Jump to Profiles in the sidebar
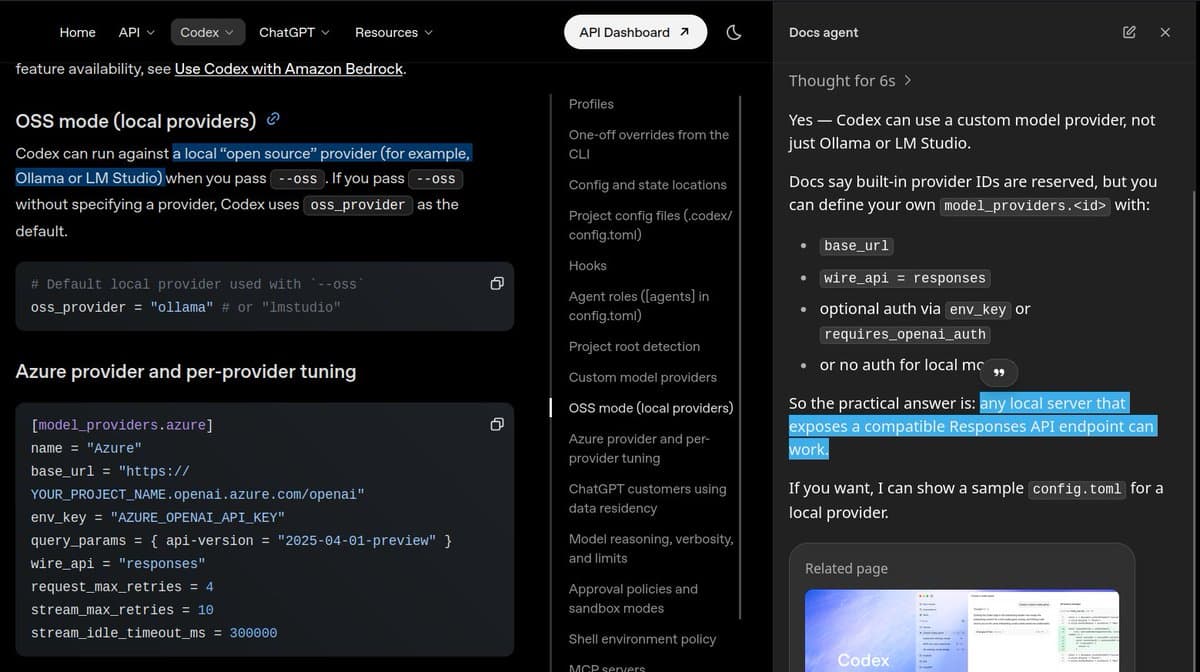1200x672 pixels. [x=591, y=104]
